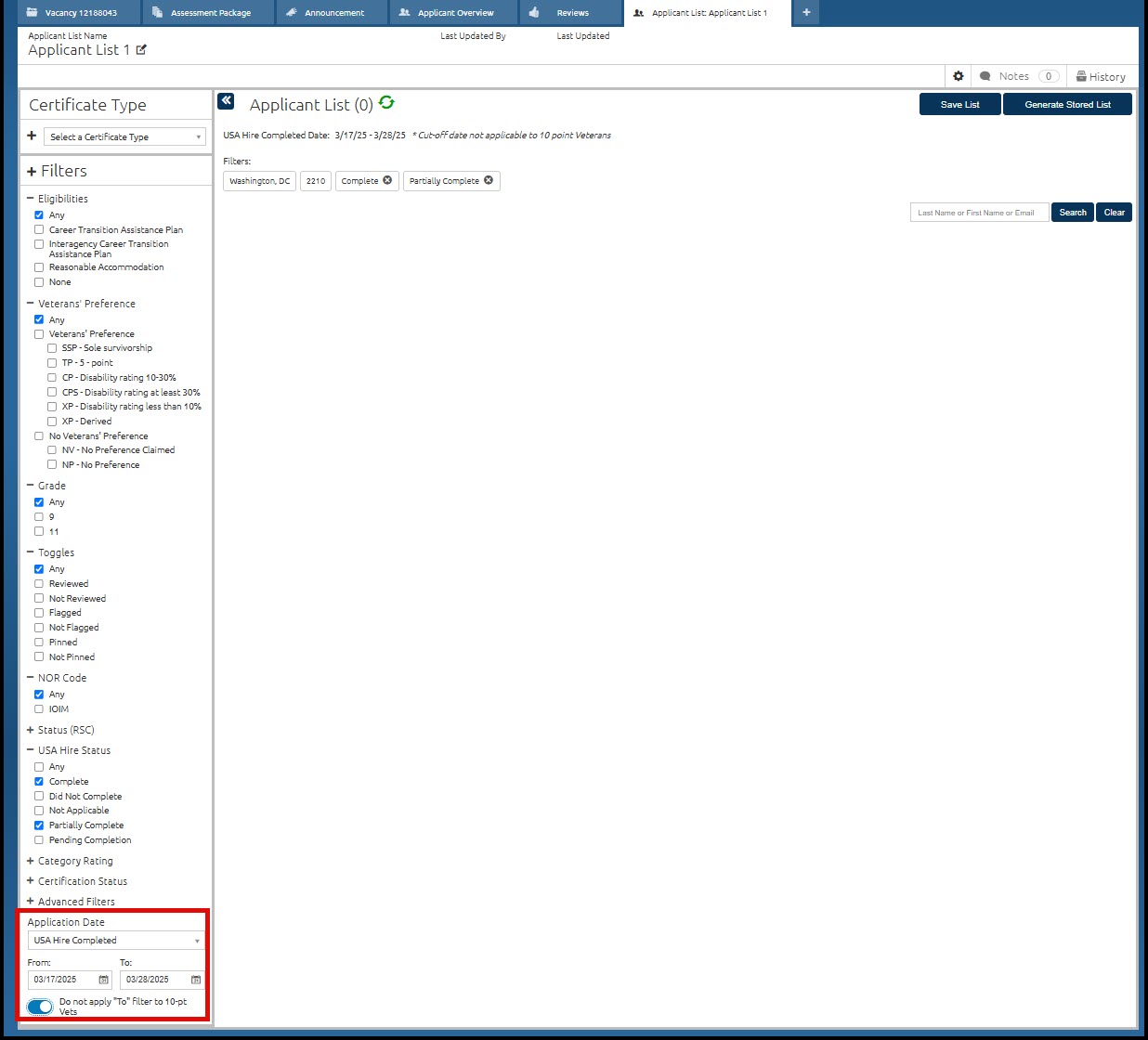Enable the Flagged toggle checkbox
The image size is (1148, 1040).
[39, 613]
